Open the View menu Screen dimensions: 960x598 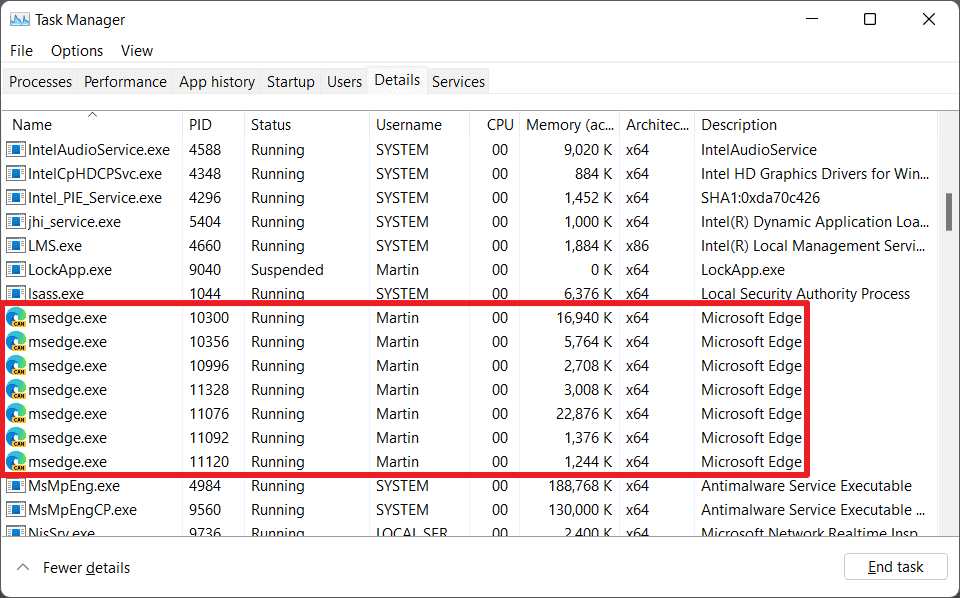(x=137, y=50)
